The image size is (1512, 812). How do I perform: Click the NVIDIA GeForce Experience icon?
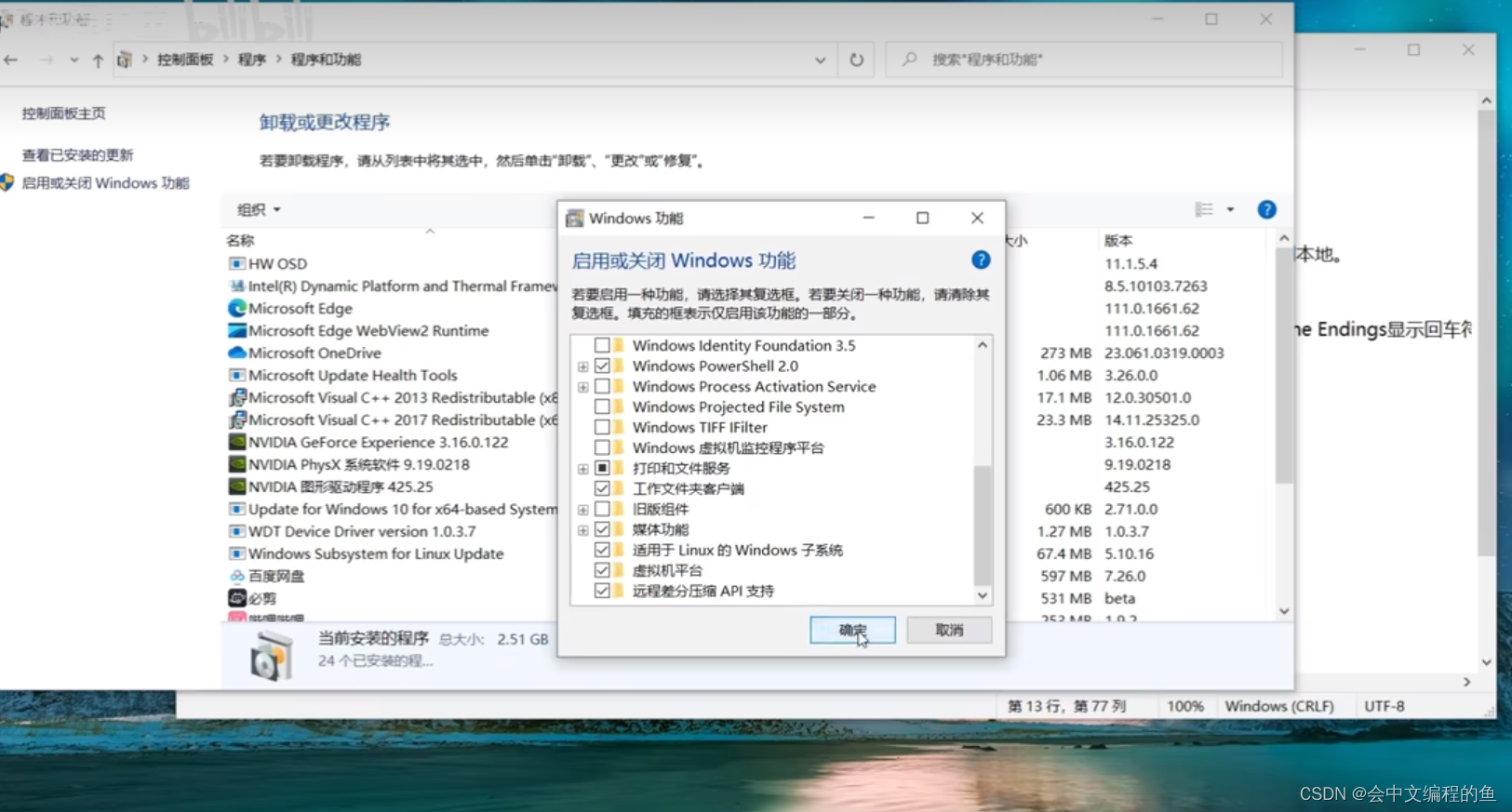237,442
